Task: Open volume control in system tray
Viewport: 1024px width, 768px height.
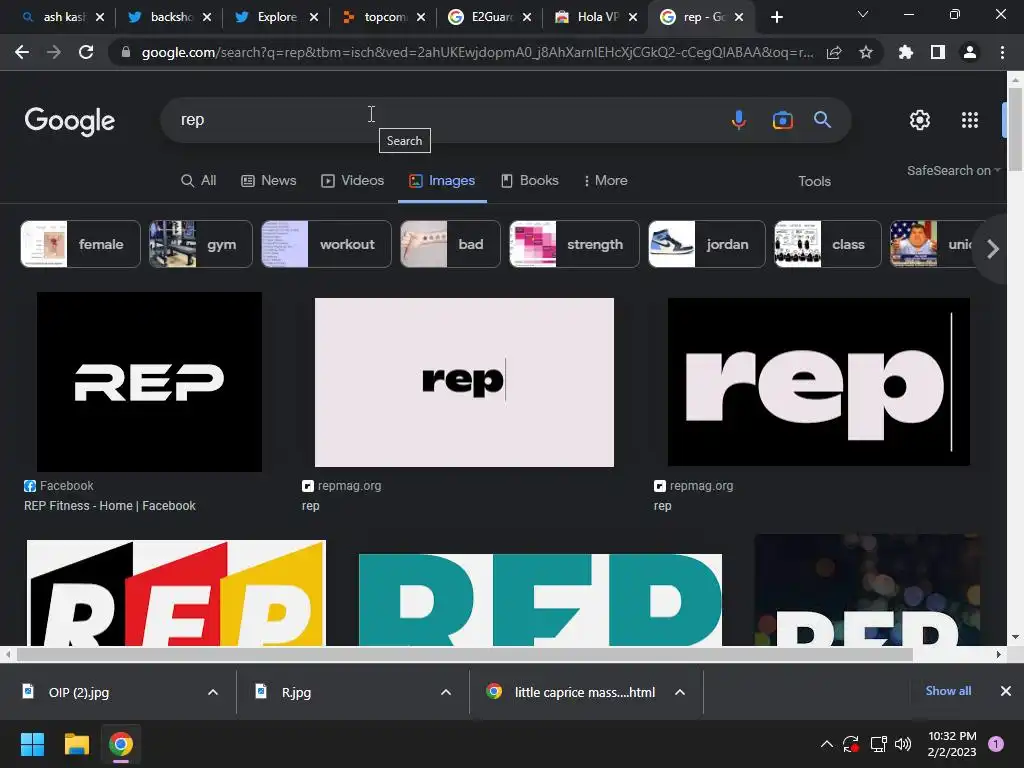Action: coord(903,744)
